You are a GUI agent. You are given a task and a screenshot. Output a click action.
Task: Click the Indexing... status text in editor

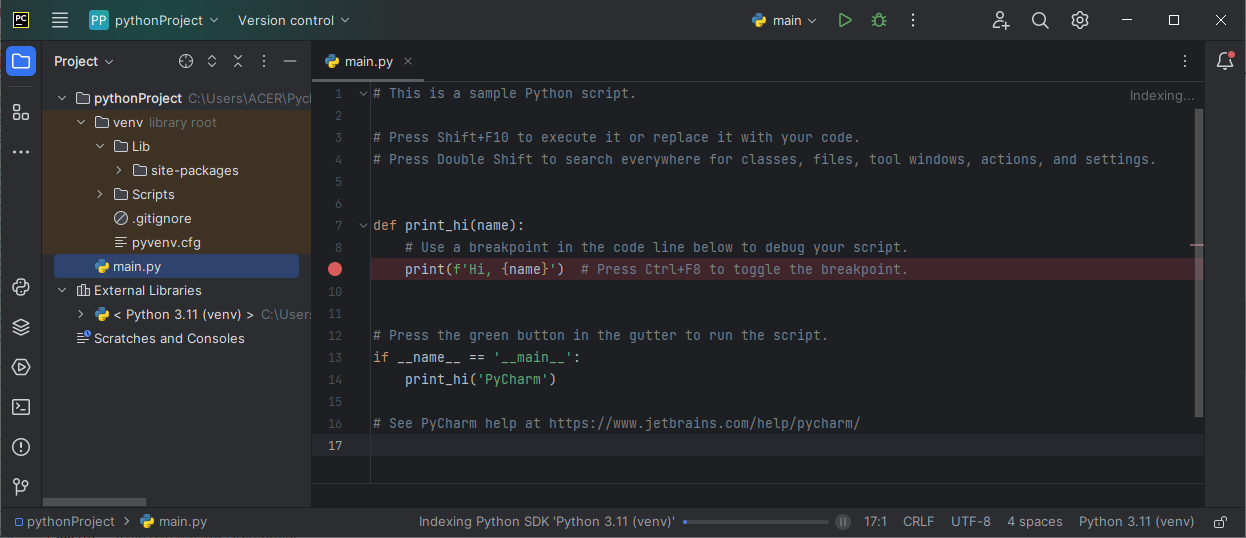(1162, 96)
